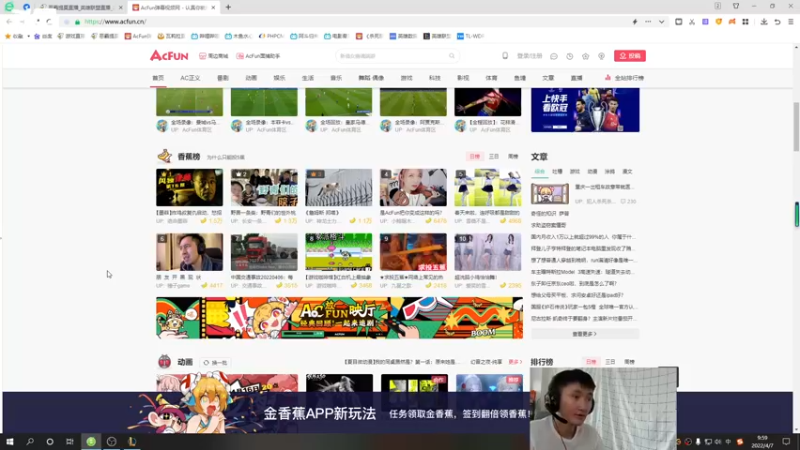The width and height of the screenshot is (800, 450).
Task: Open browser hamburger menu
Action: (790, 22)
